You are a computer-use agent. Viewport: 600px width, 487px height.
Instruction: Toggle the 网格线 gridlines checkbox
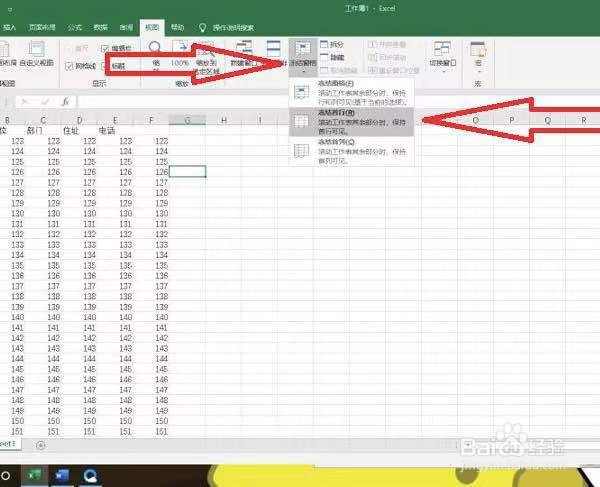pyautogui.click(x=80, y=66)
